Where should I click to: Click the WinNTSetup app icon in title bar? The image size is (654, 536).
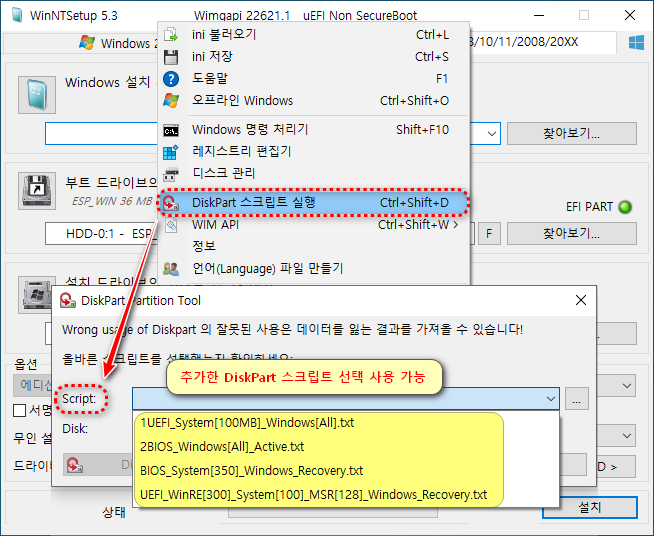[x=17, y=15]
